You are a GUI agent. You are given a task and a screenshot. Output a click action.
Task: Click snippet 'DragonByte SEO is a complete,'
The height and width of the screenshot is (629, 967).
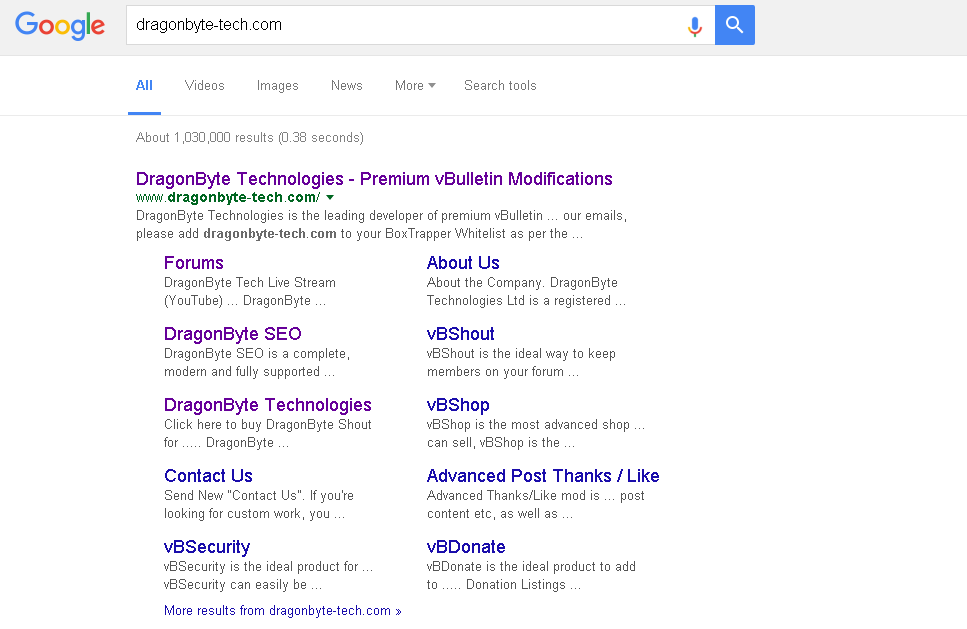[x=257, y=353]
